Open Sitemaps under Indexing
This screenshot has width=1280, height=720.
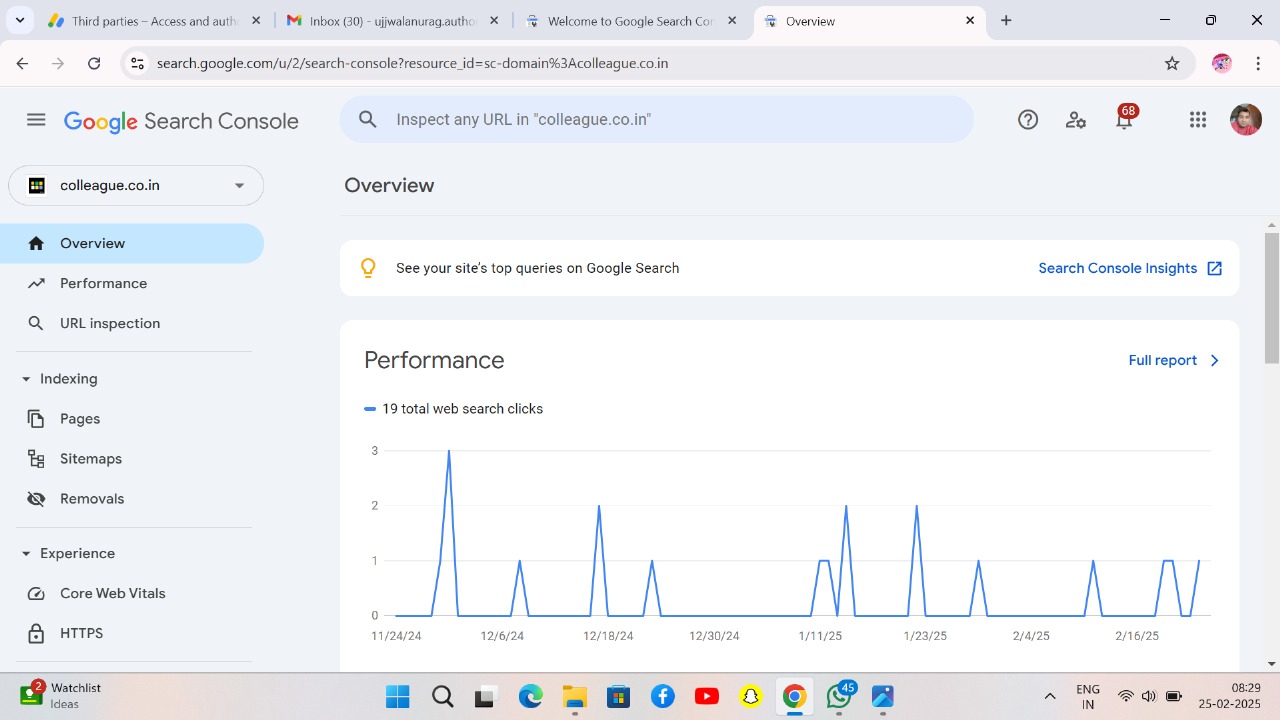pos(132,459)
